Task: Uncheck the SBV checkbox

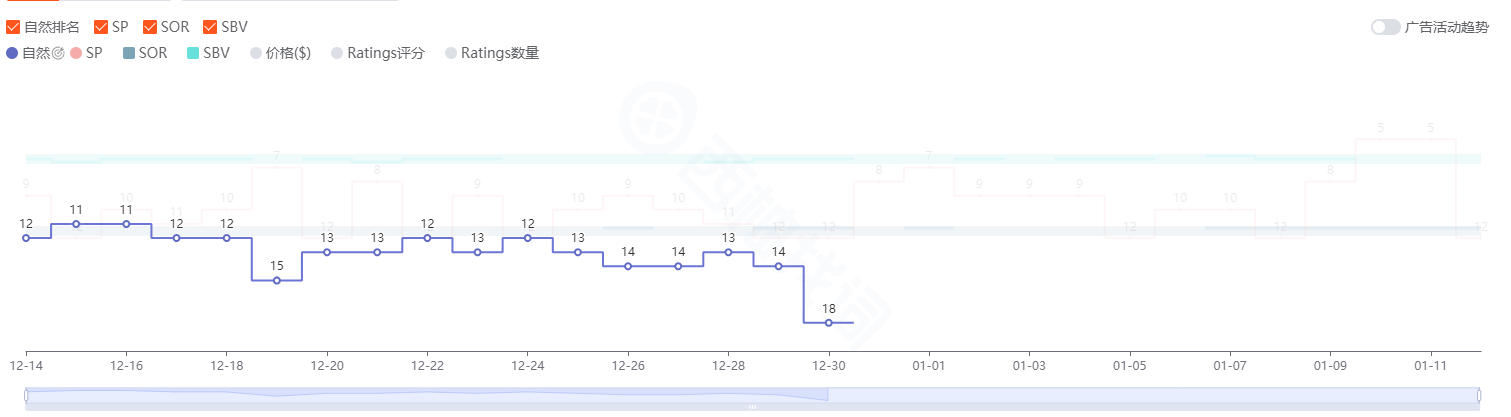Action: [210, 27]
